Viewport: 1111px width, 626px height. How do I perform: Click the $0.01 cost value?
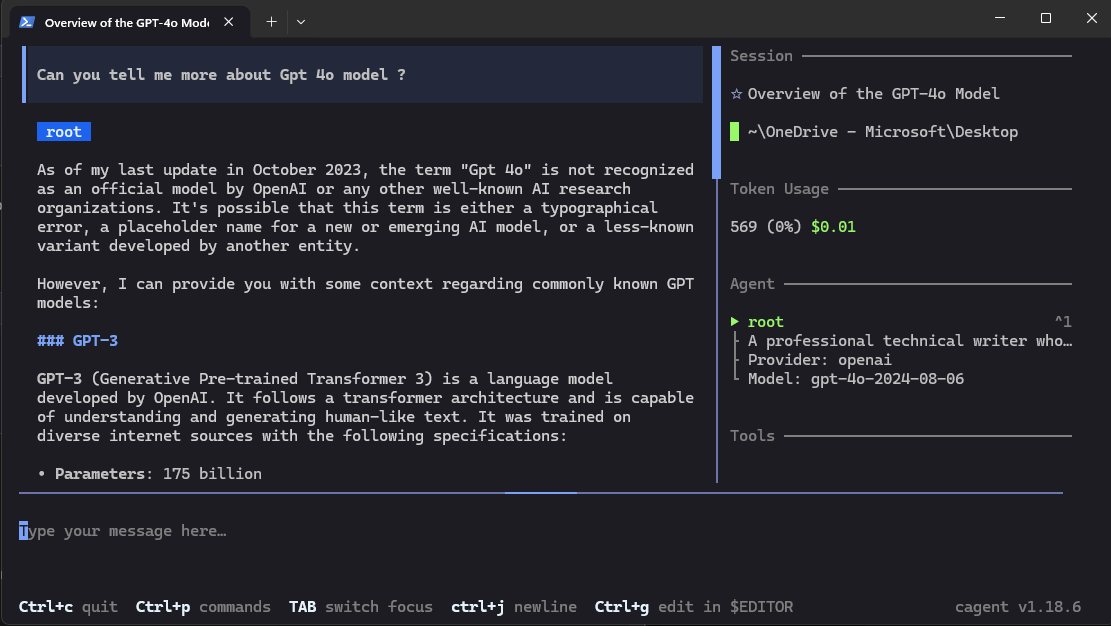tap(833, 227)
